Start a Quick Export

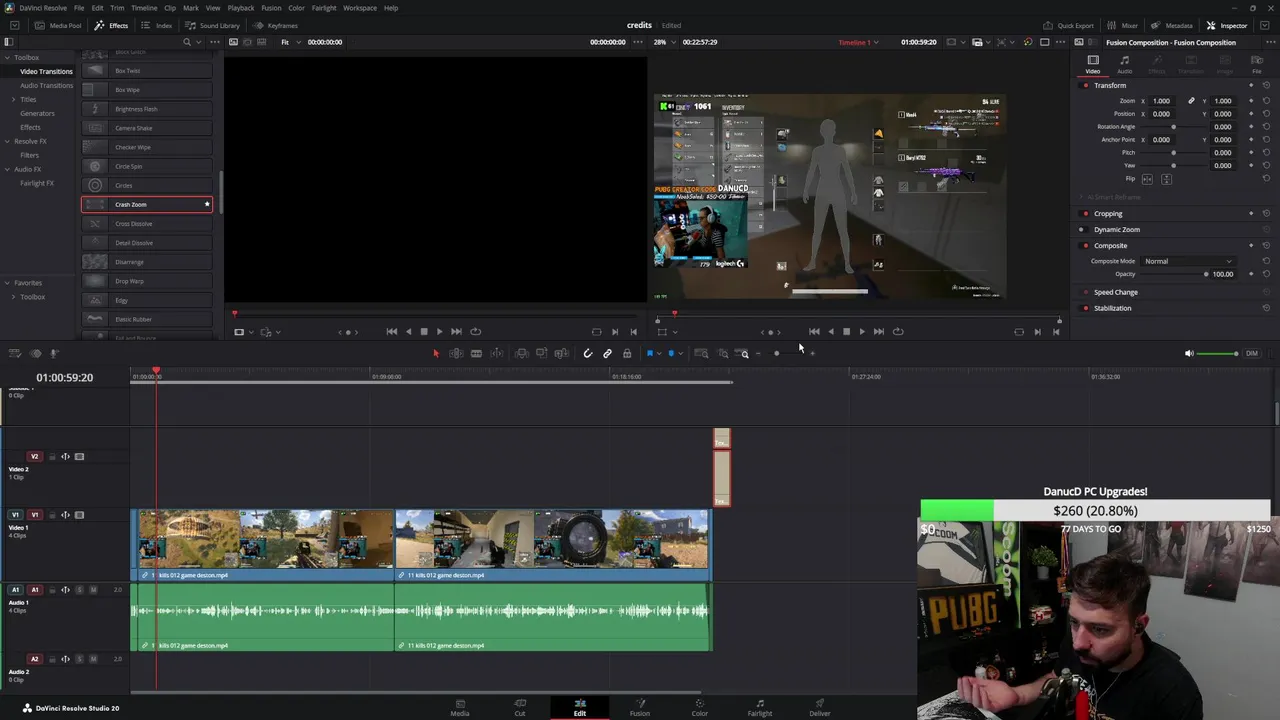point(1069,25)
